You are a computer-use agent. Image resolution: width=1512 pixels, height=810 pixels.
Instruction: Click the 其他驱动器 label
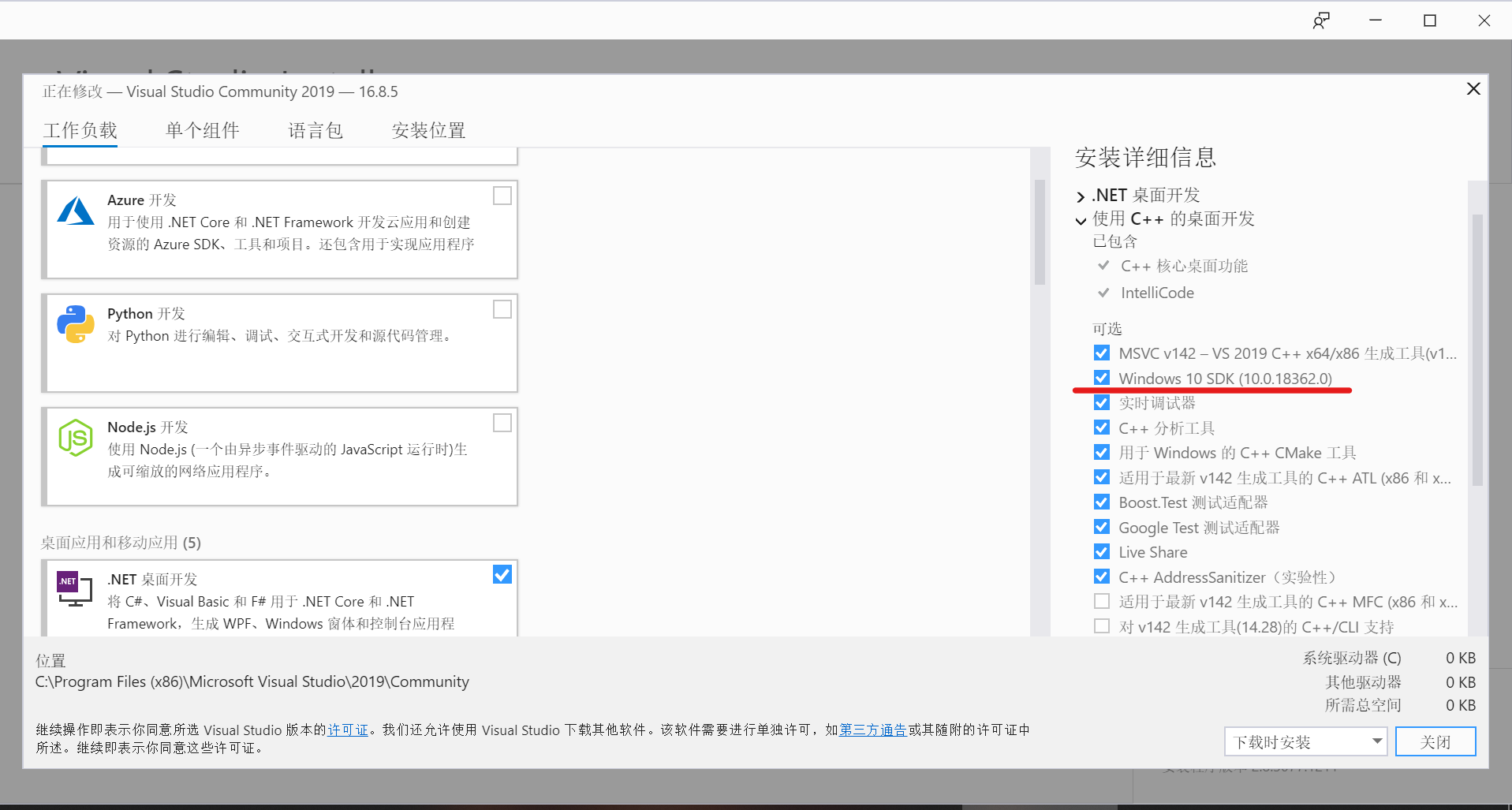click(x=1363, y=682)
